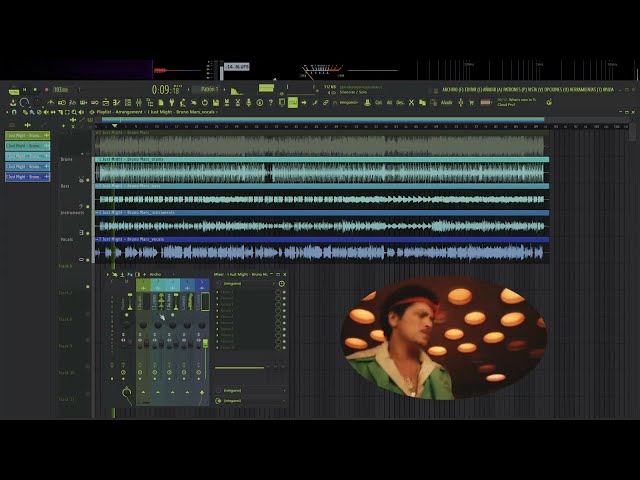Open the shopping cart store icon

coord(471,102)
